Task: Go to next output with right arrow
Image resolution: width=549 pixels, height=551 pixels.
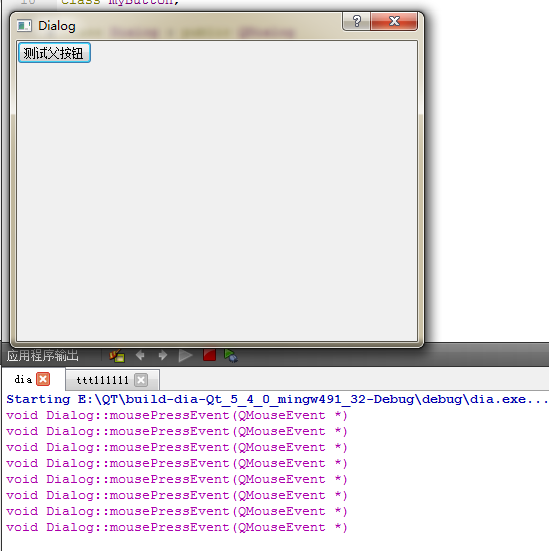Action: coord(162,356)
